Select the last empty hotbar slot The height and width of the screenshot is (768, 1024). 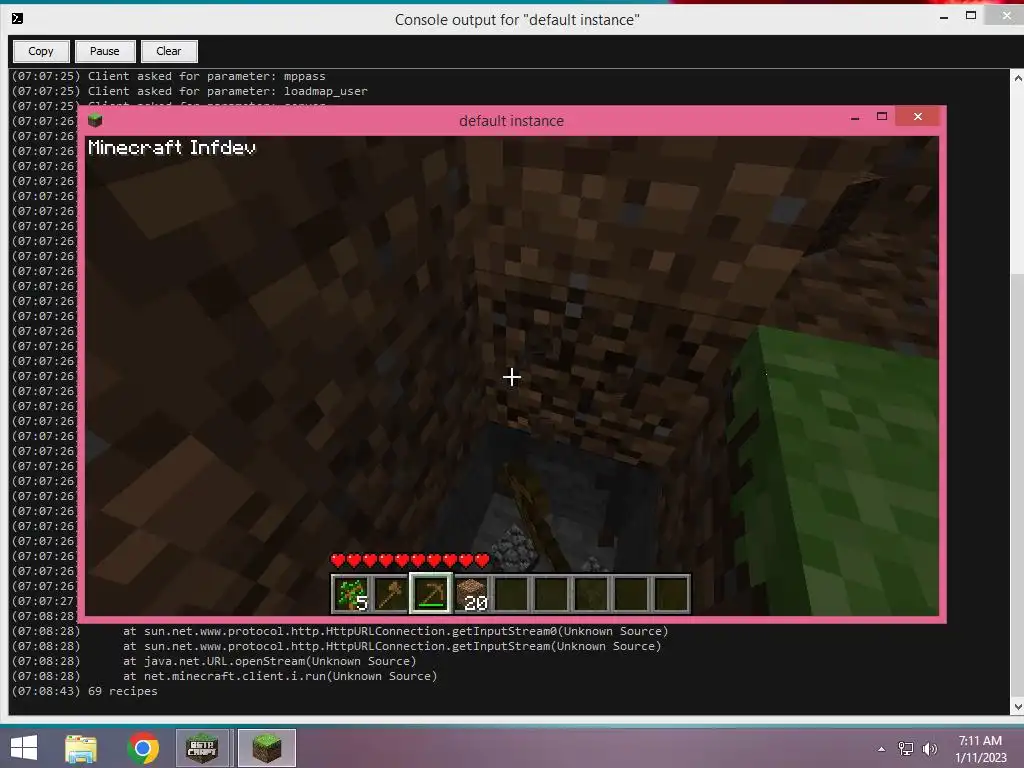(671, 594)
